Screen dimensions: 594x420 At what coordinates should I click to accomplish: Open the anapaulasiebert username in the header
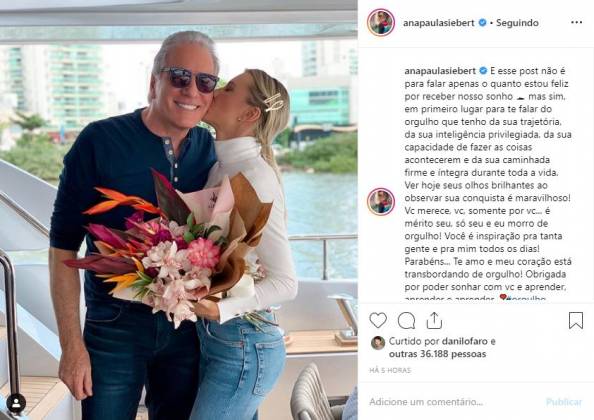click(x=439, y=23)
